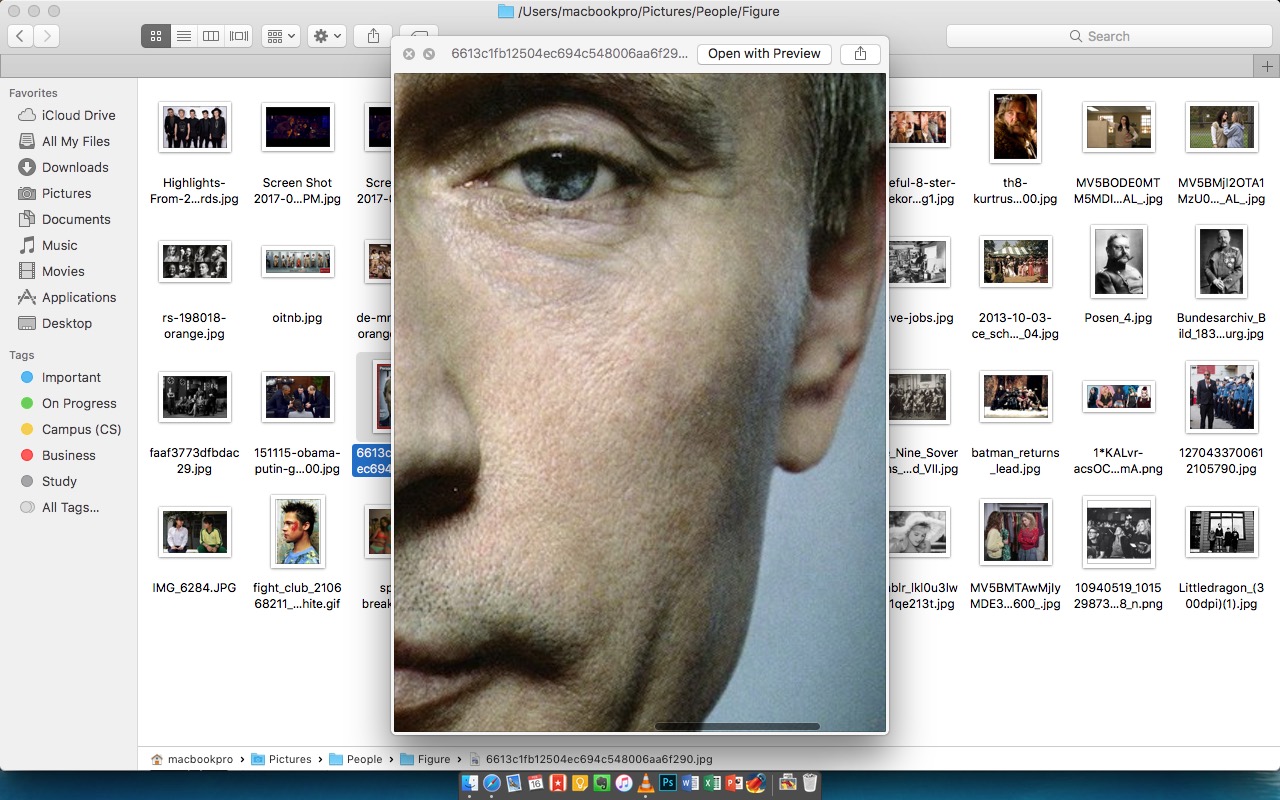Go back with the Finder back arrow
The image size is (1280, 800).
21,36
